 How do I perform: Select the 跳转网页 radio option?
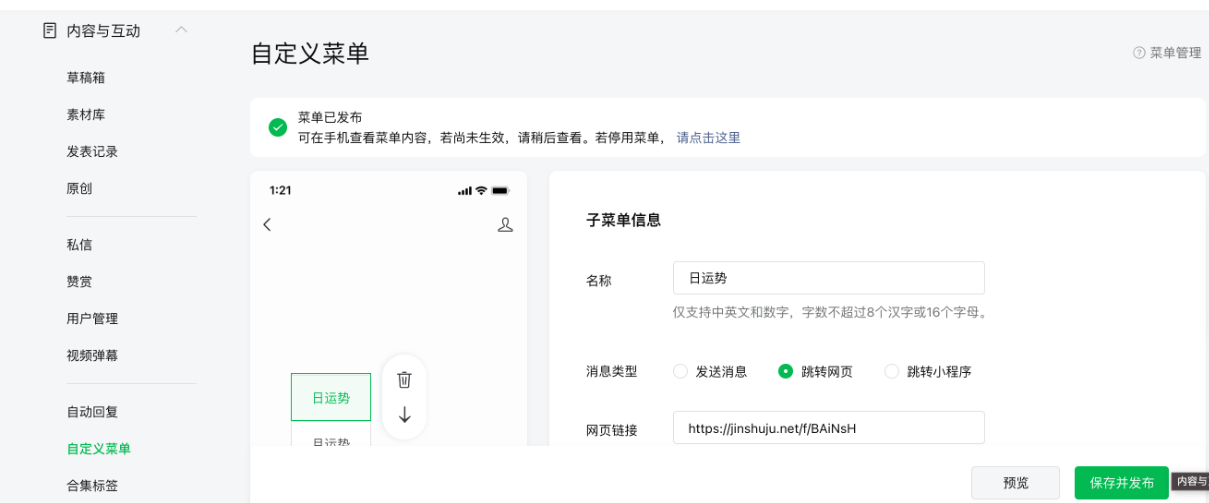(786, 371)
